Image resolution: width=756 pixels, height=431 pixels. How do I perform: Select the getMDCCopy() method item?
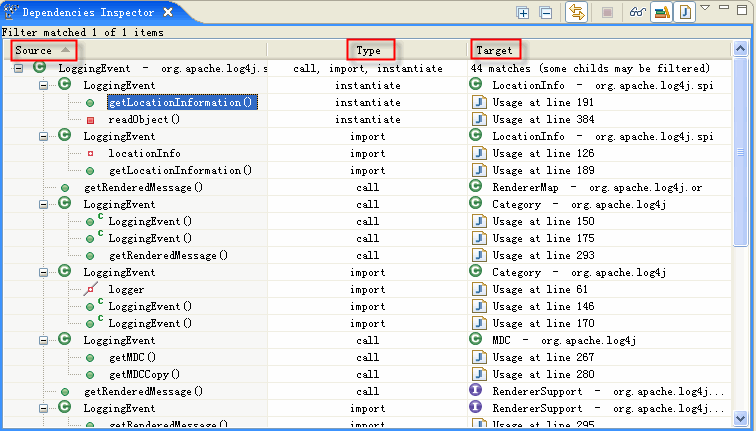[x=144, y=375]
